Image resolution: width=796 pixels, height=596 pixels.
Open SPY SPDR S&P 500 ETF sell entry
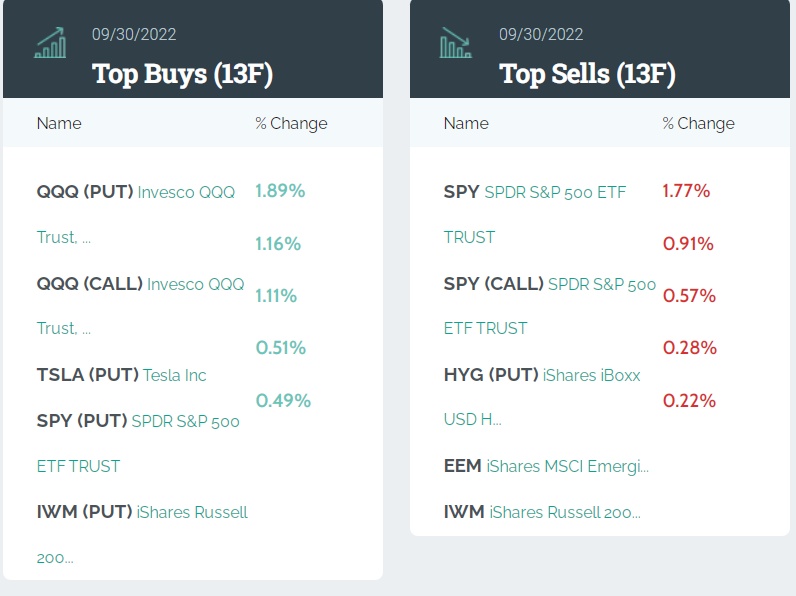tap(534, 192)
